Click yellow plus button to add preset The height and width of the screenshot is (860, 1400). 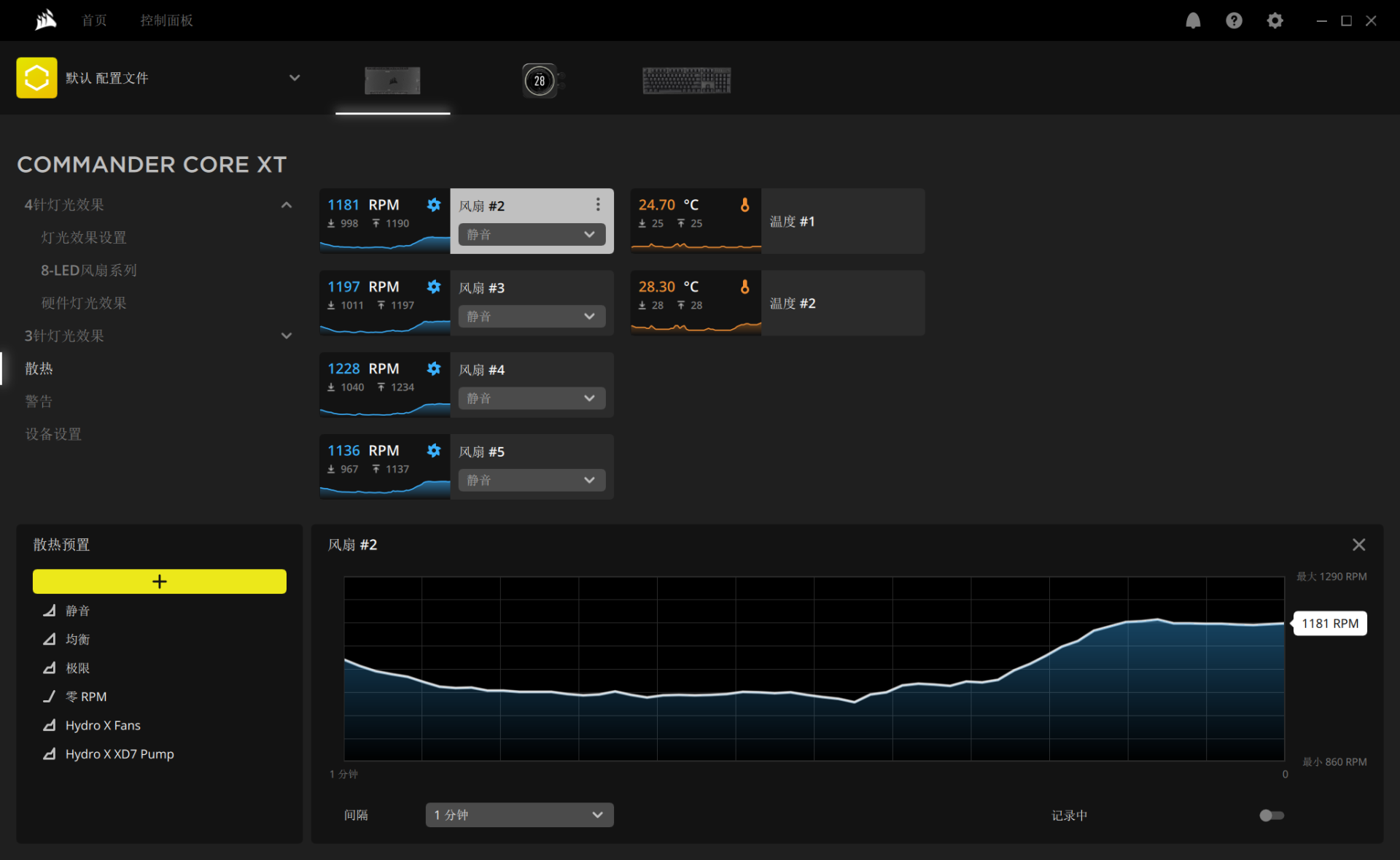pos(160,581)
